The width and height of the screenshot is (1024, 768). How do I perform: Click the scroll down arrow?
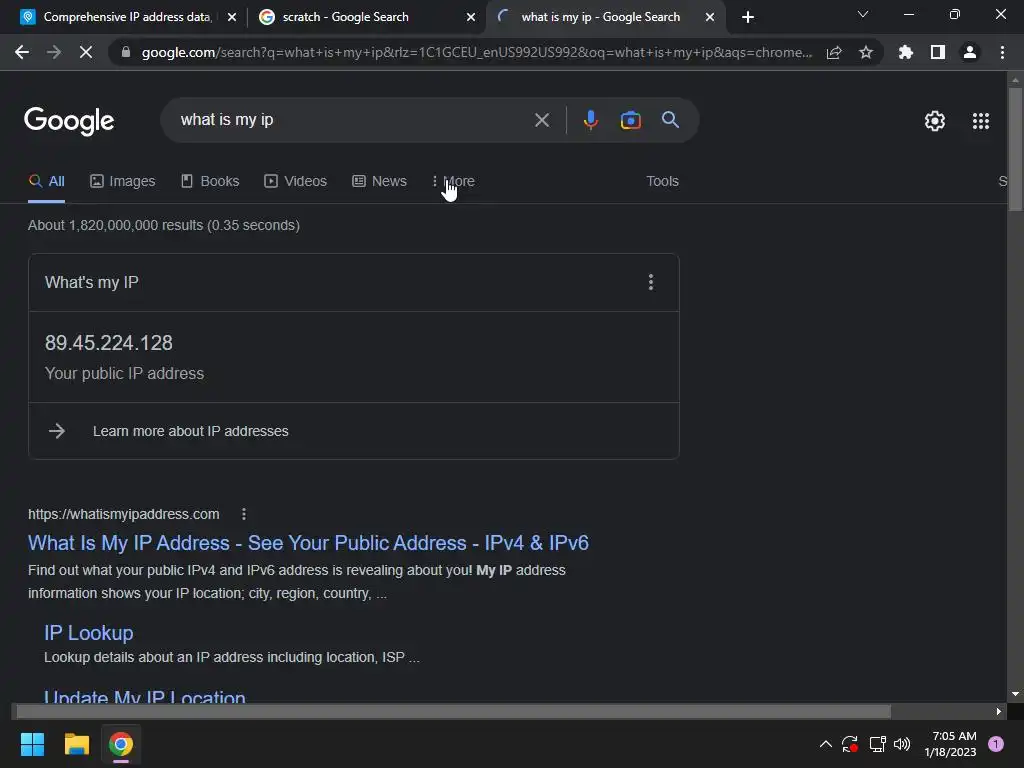tap(1015, 694)
